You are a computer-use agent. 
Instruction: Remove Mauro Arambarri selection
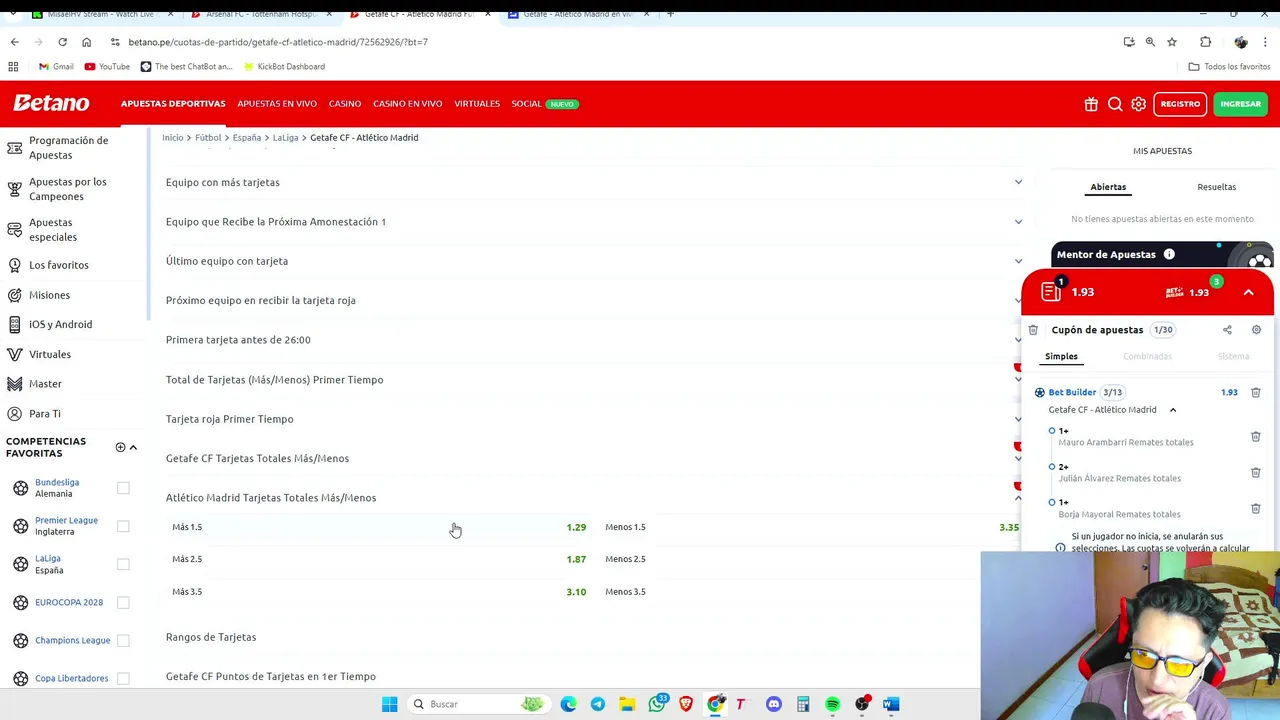1256,437
